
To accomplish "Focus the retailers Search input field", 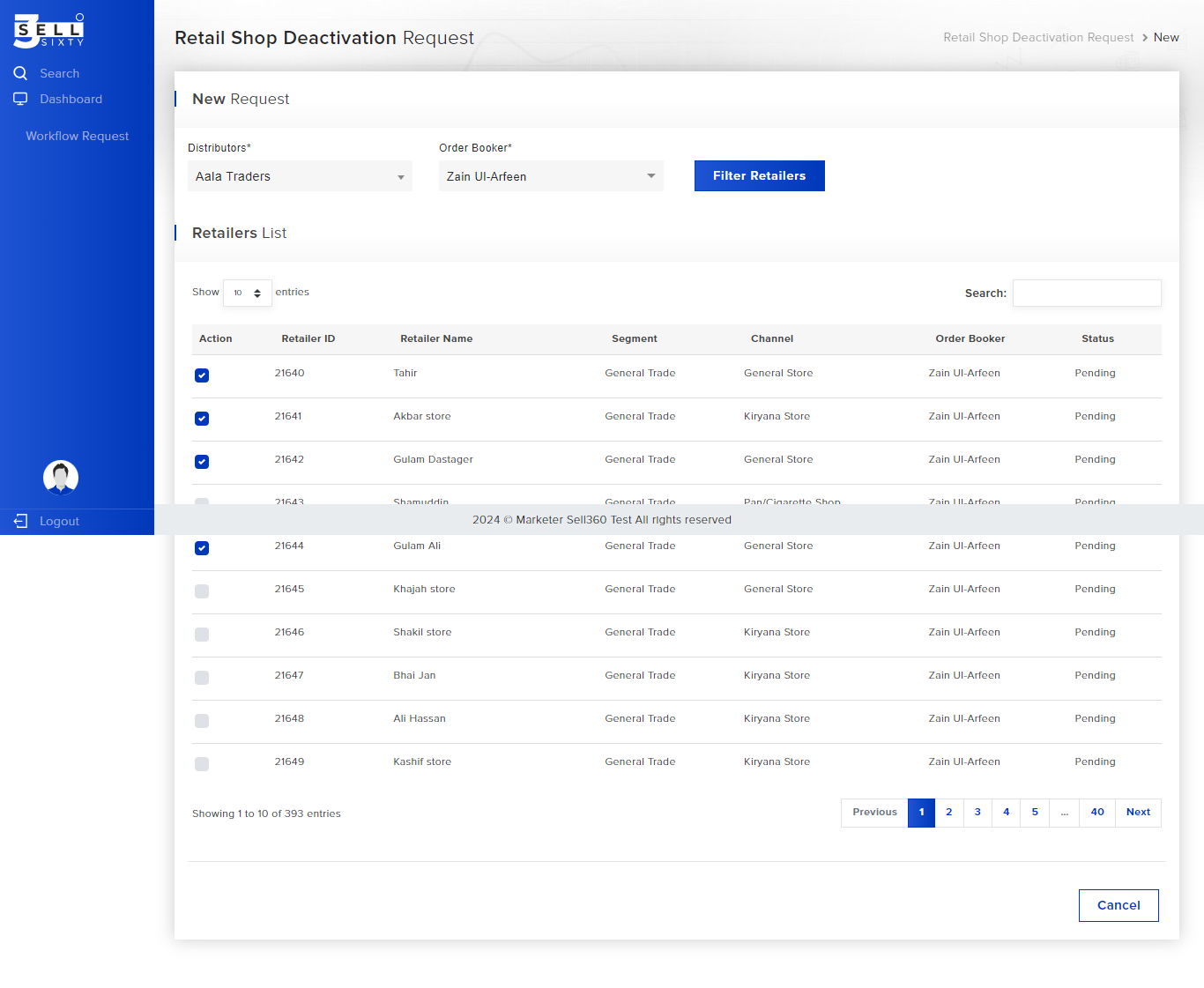I will pyautogui.click(x=1086, y=293).
